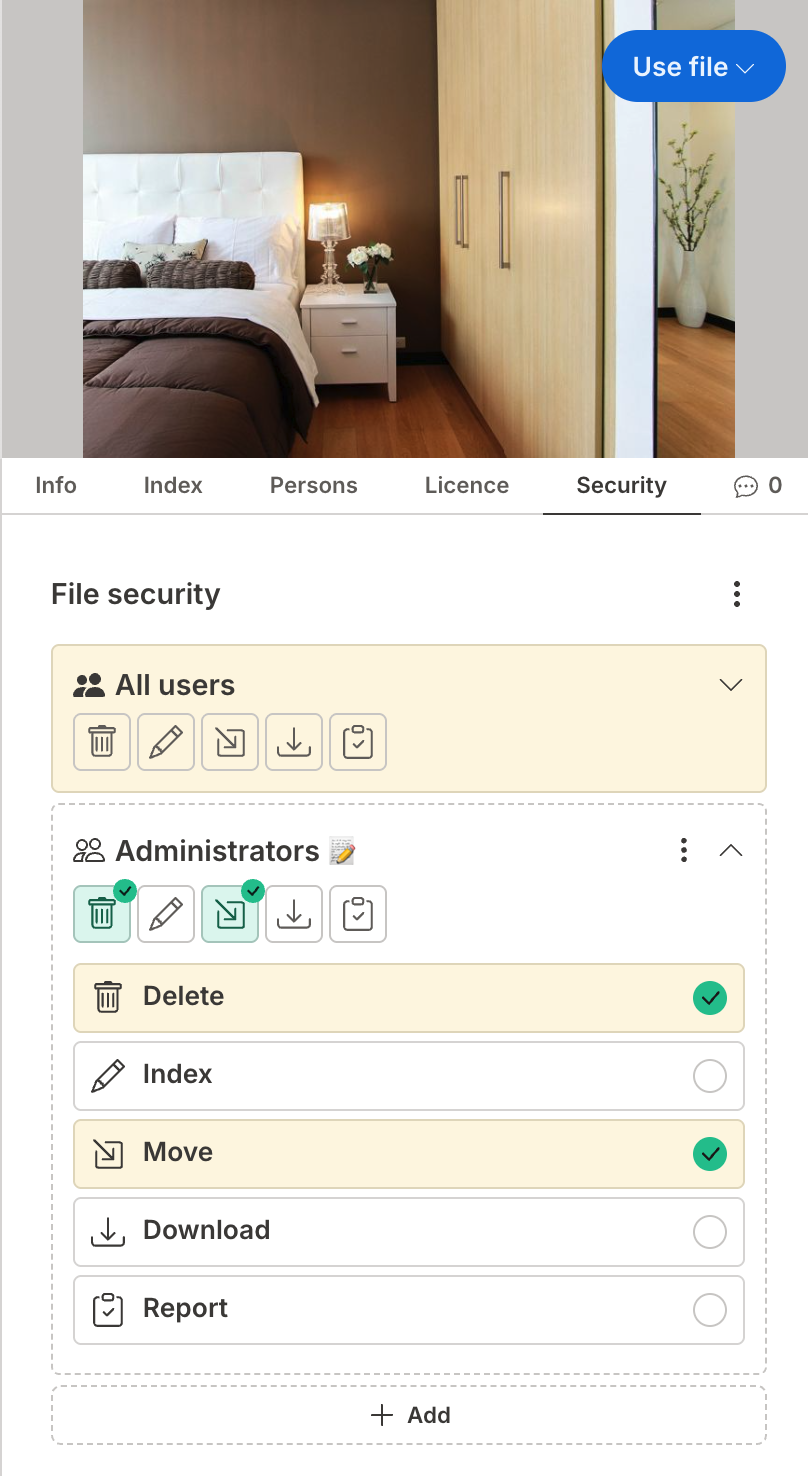Click the trash icon under All users
This screenshot has height=1476, width=808.
[x=102, y=742]
